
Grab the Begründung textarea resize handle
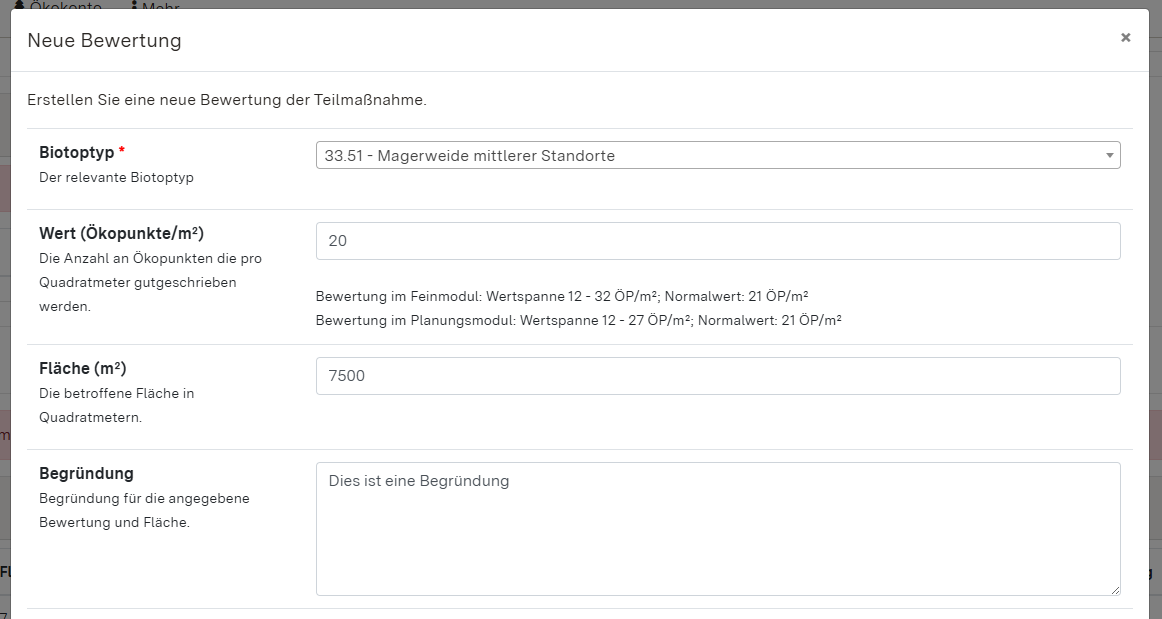[x=1114, y=590]
